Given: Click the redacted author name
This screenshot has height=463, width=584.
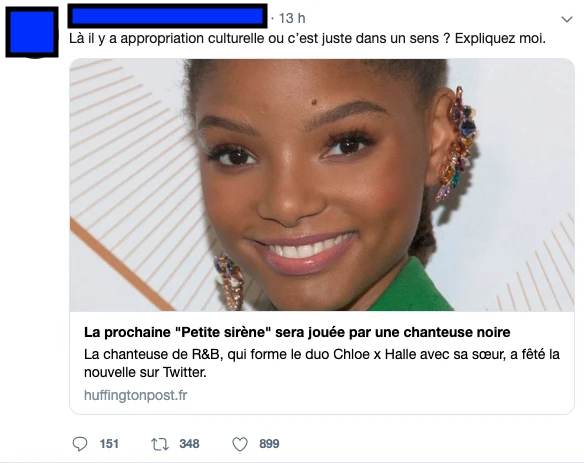Looking at the screenshot, I should pos(167,16).
